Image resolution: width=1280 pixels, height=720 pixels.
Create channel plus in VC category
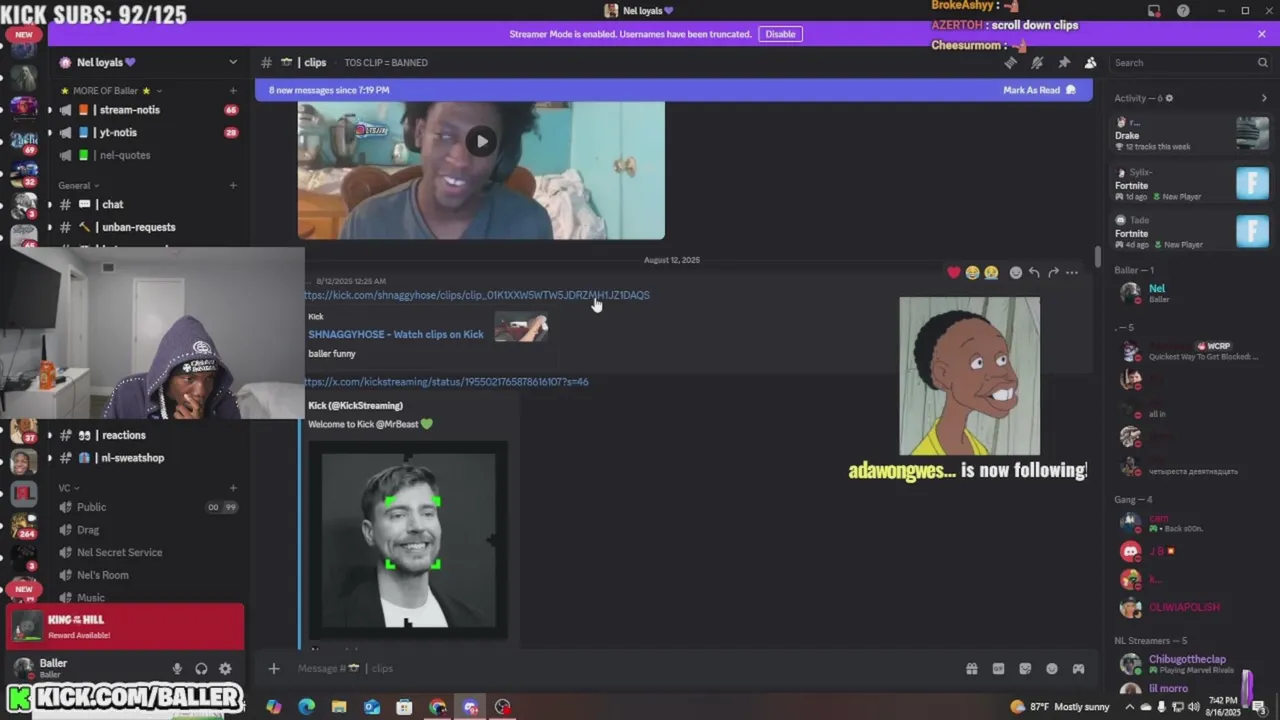(233, 488)
